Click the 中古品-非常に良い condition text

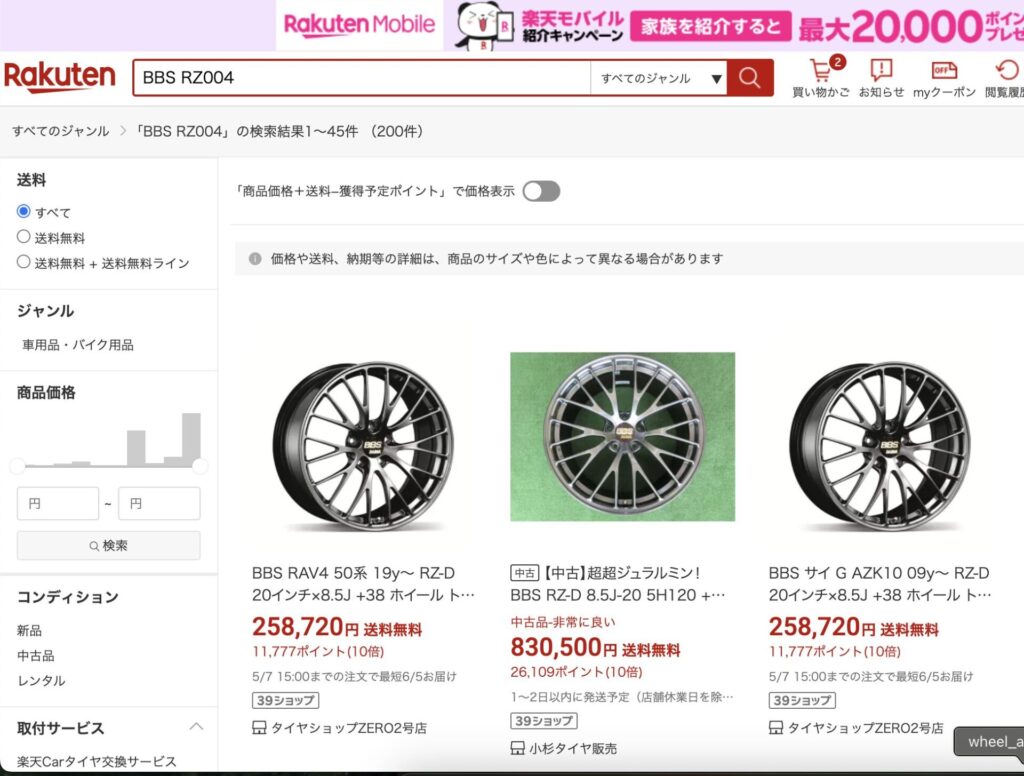tap(563, 622)
